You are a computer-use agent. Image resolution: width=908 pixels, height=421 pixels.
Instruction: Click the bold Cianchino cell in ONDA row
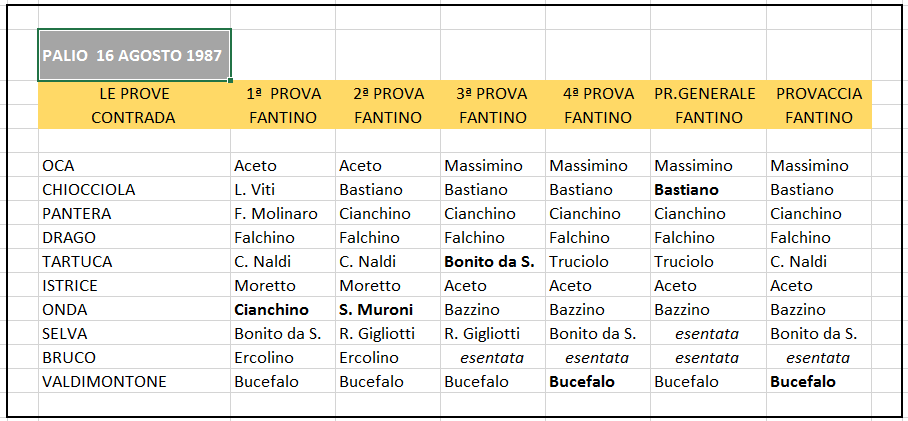tap(283, 310)
